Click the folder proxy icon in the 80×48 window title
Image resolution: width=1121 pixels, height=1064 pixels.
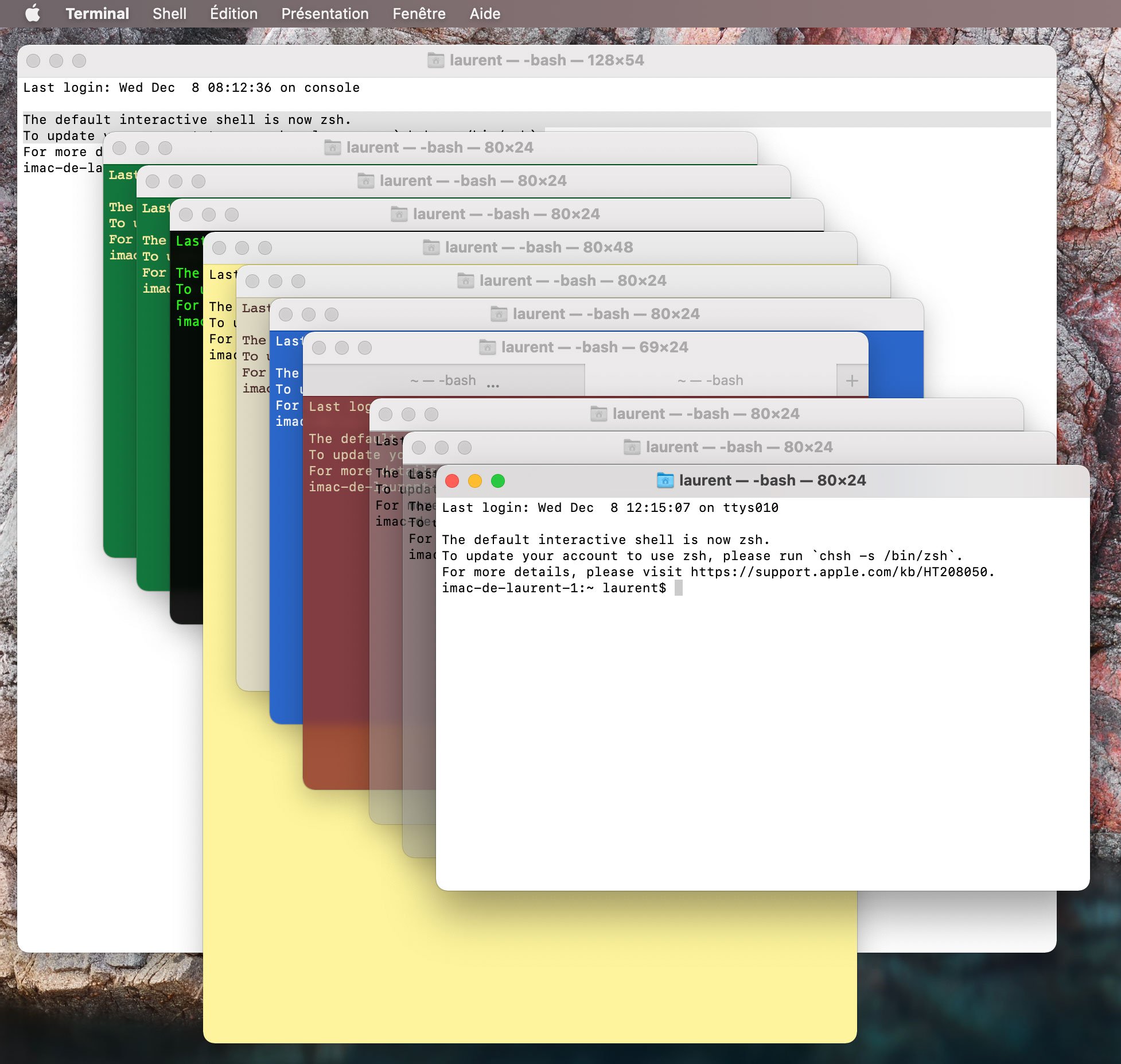(431, 247)
